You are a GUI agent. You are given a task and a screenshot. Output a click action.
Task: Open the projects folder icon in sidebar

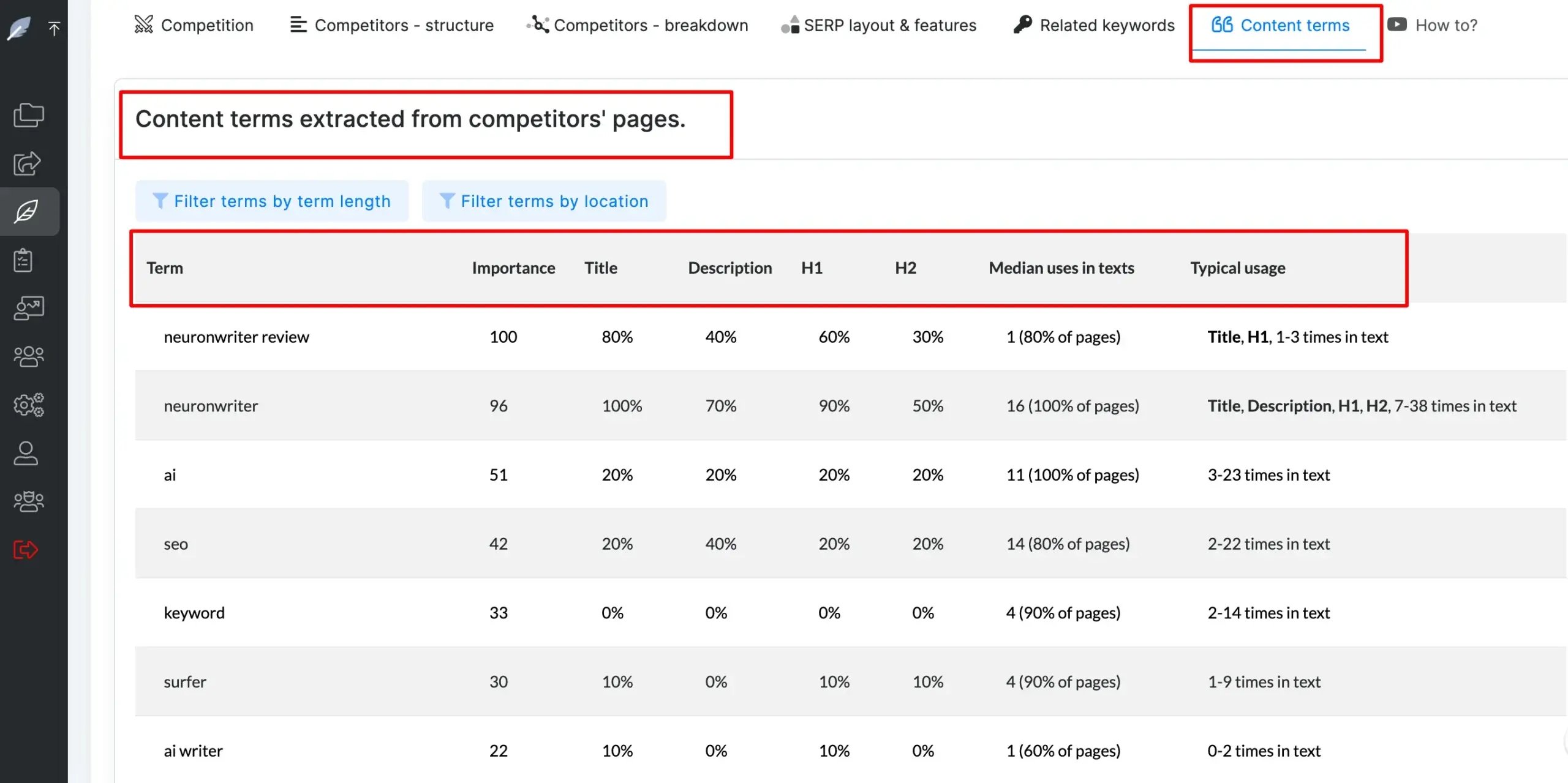coord(29,115)
